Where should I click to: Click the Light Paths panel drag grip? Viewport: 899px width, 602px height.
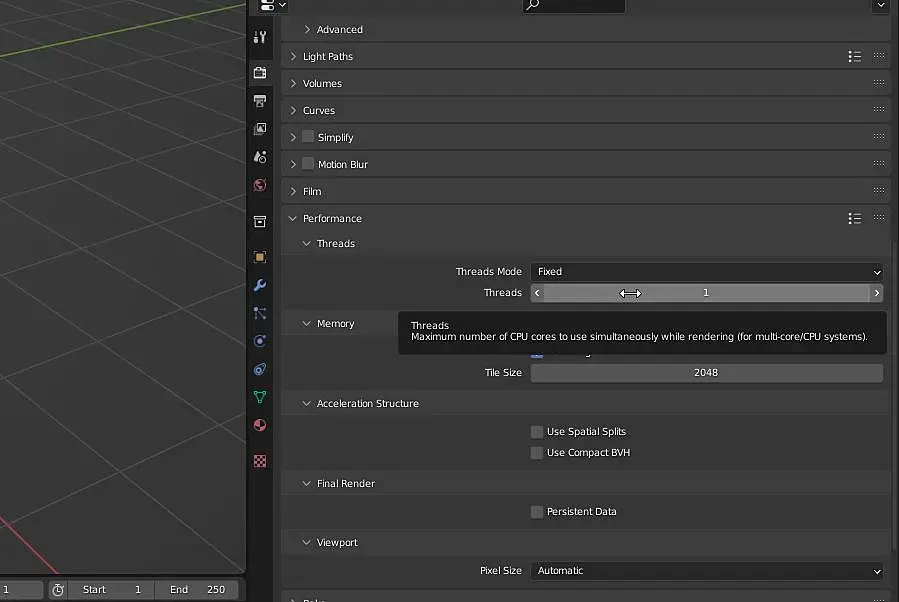(879, 56)
